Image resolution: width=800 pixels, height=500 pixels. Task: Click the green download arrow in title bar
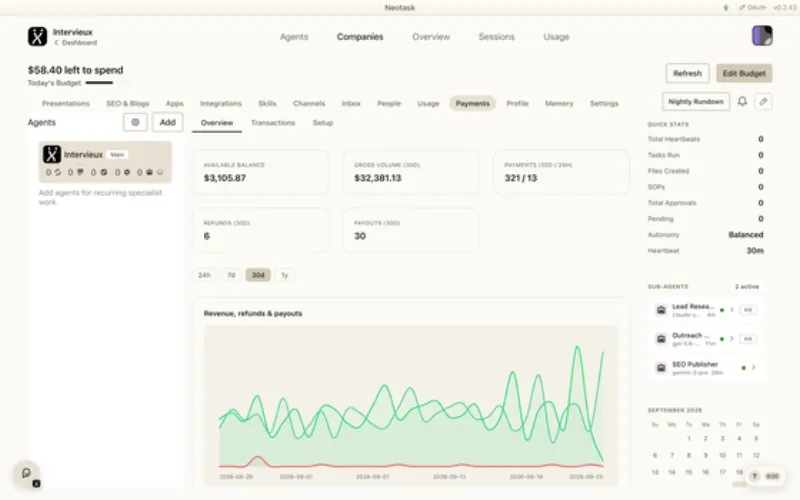pyautogui.click(x=726, y=8)
